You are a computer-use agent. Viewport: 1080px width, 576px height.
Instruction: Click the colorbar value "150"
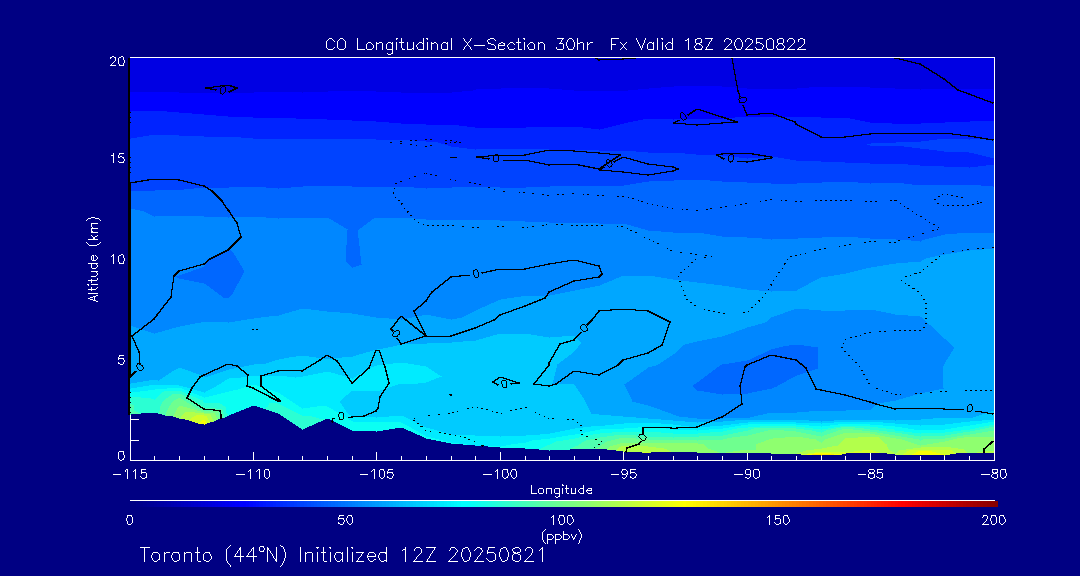pyautogui.click(x=778, y=520)
